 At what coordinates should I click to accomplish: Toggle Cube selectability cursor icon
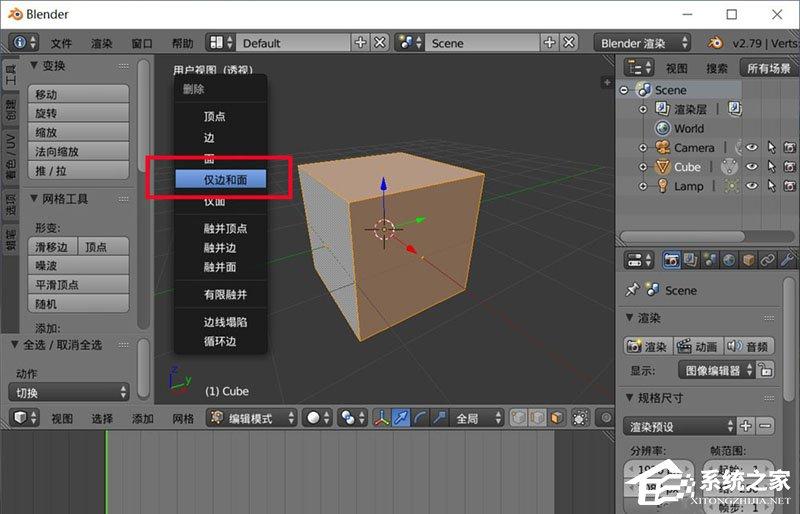[x=771, y=167]
